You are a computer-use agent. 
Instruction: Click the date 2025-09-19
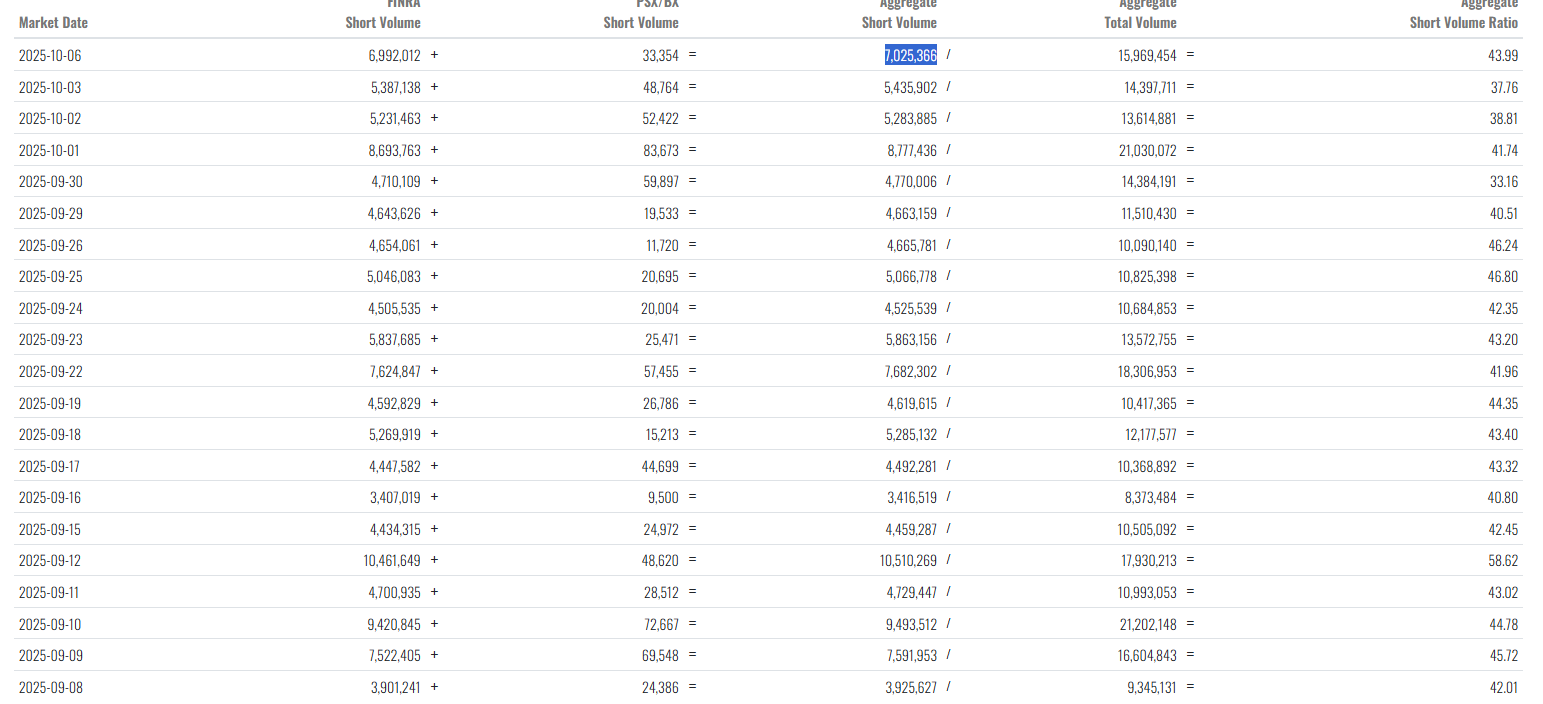point(50,404)
